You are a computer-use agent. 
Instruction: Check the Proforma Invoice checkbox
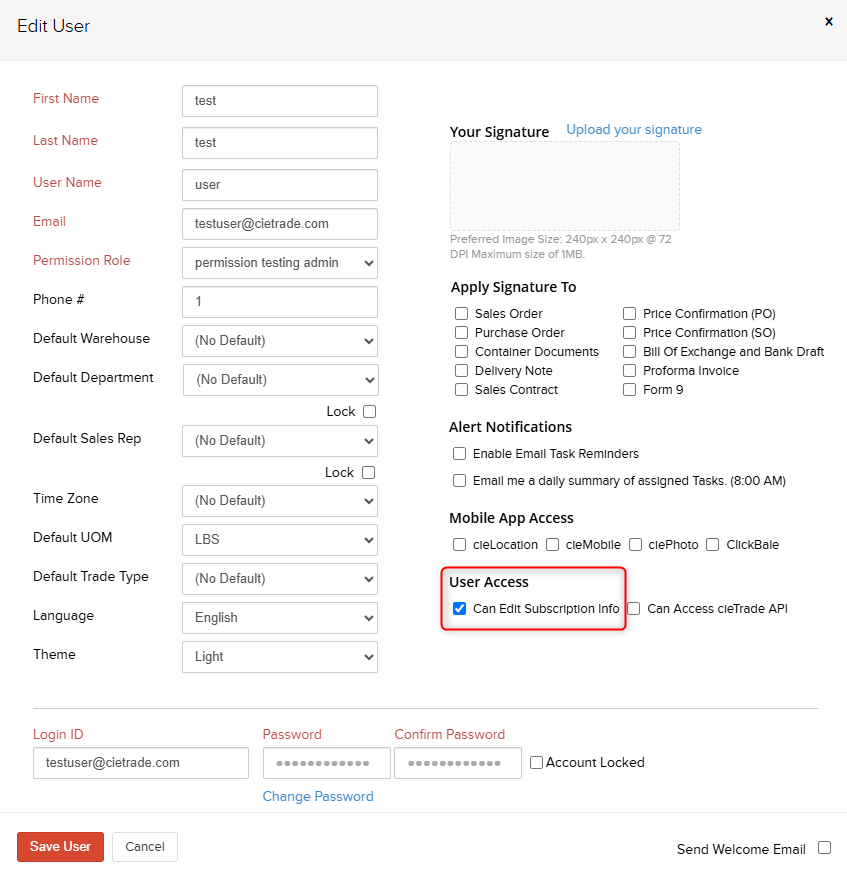pyautogui.click(x=629, y=371)
